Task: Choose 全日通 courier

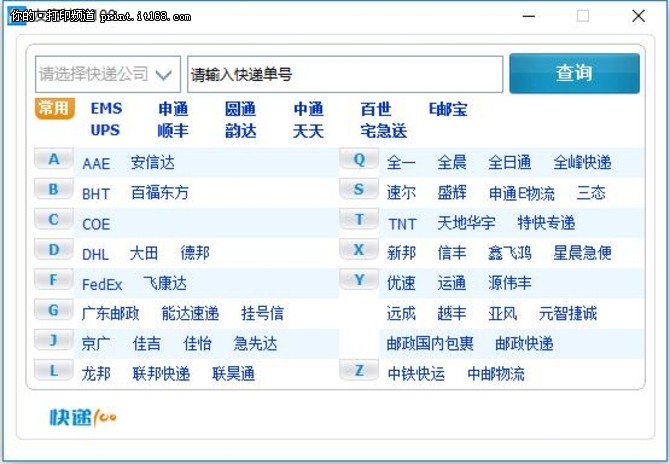Action: (510, 163)
